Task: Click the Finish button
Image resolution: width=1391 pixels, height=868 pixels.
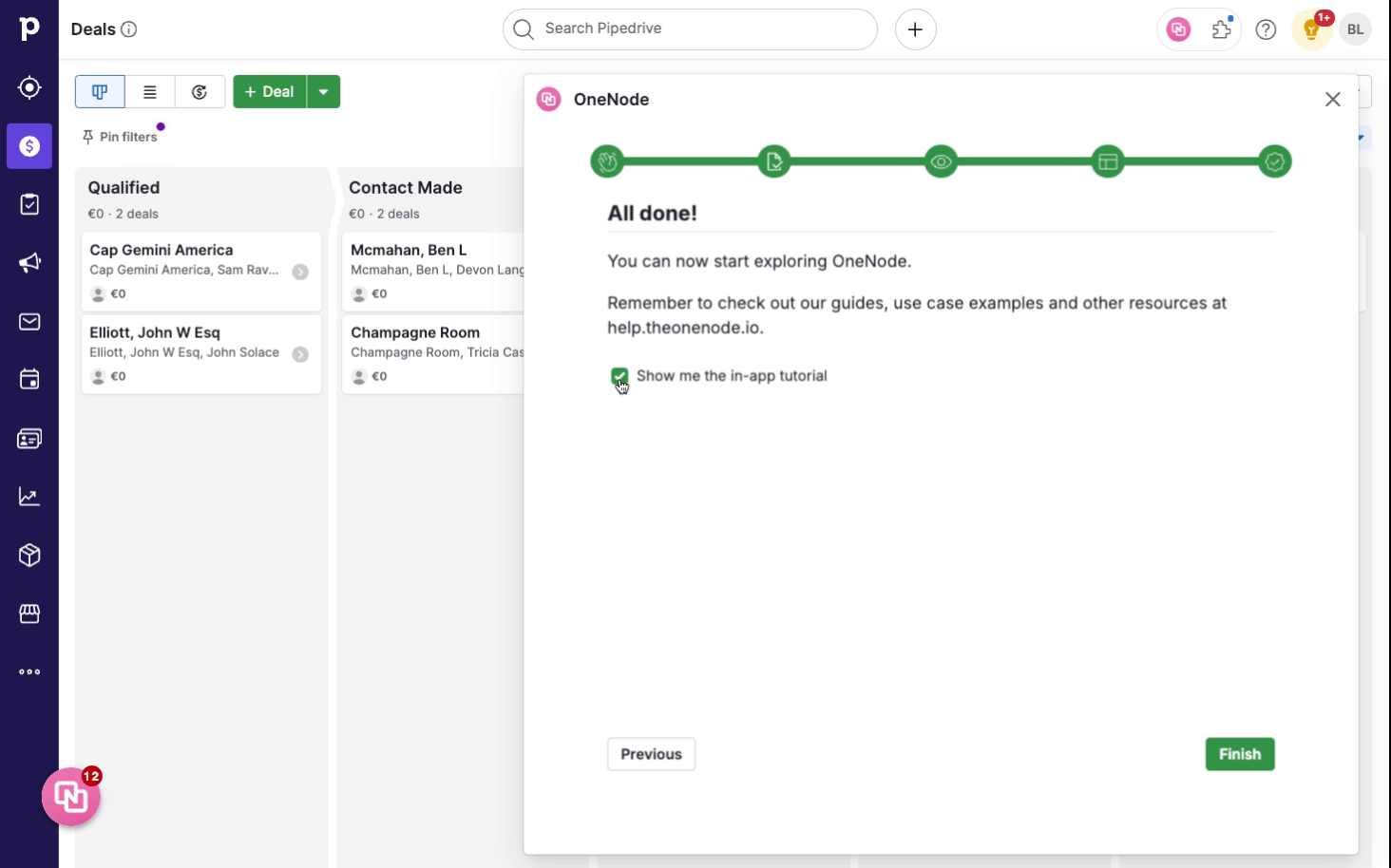Action: click(1240, 754)
